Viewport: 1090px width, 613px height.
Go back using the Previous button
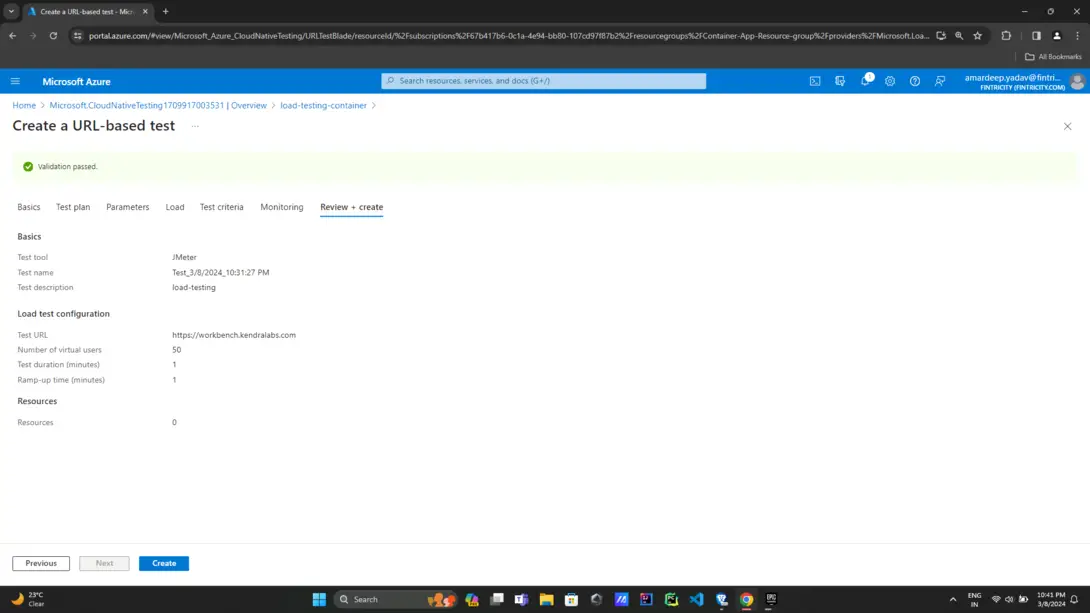(40, 563)
